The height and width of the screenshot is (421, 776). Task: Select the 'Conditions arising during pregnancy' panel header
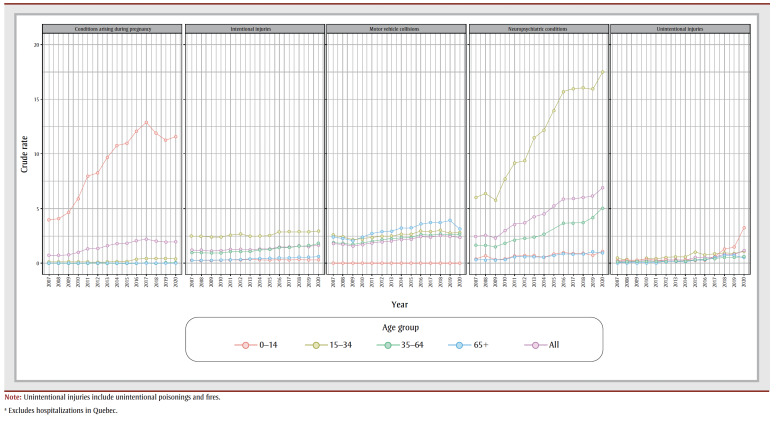click(112, 28)
